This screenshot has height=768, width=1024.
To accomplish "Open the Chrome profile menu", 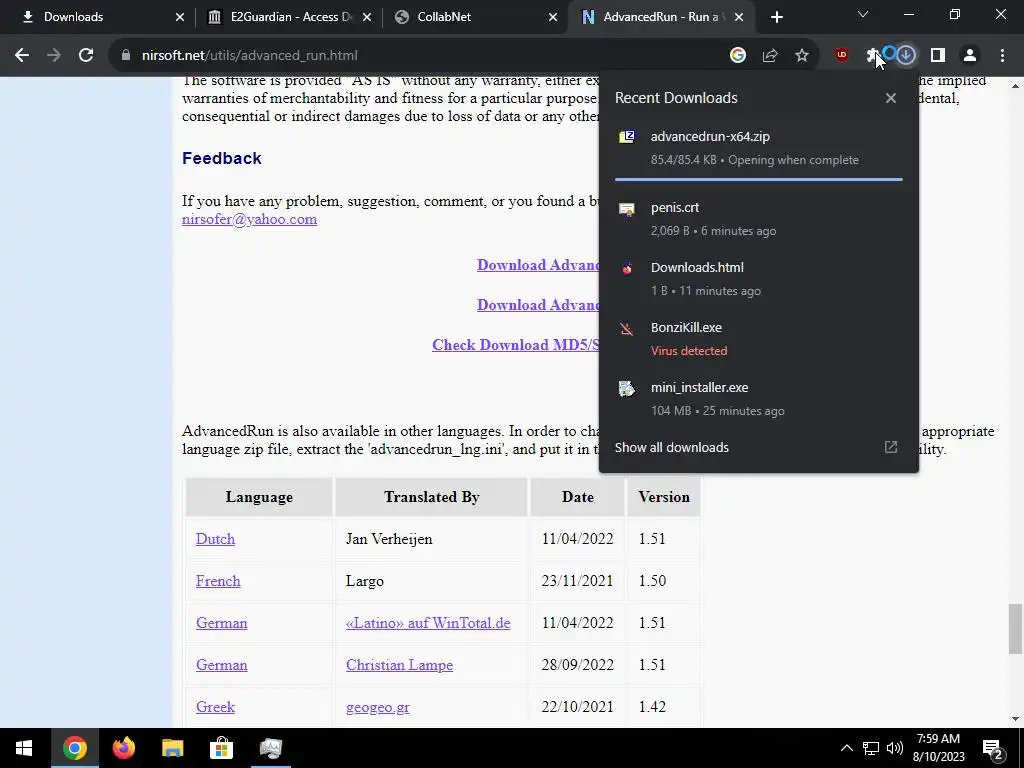I will 970,56.
